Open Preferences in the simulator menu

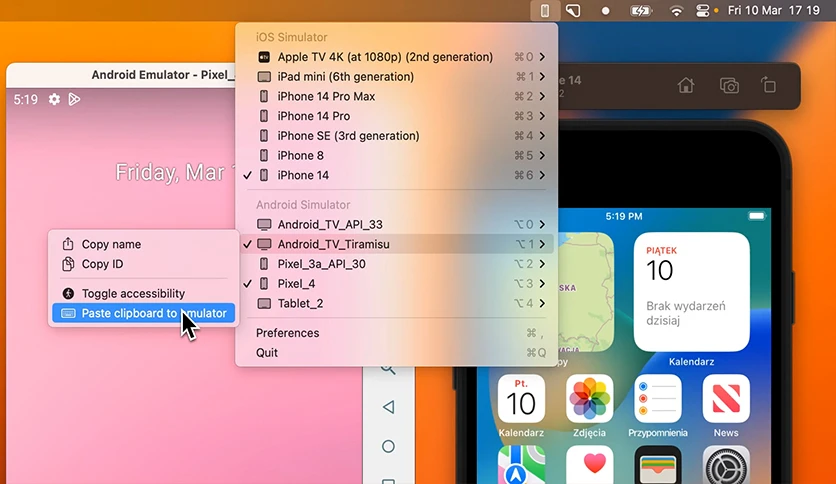tap(397, 333)
